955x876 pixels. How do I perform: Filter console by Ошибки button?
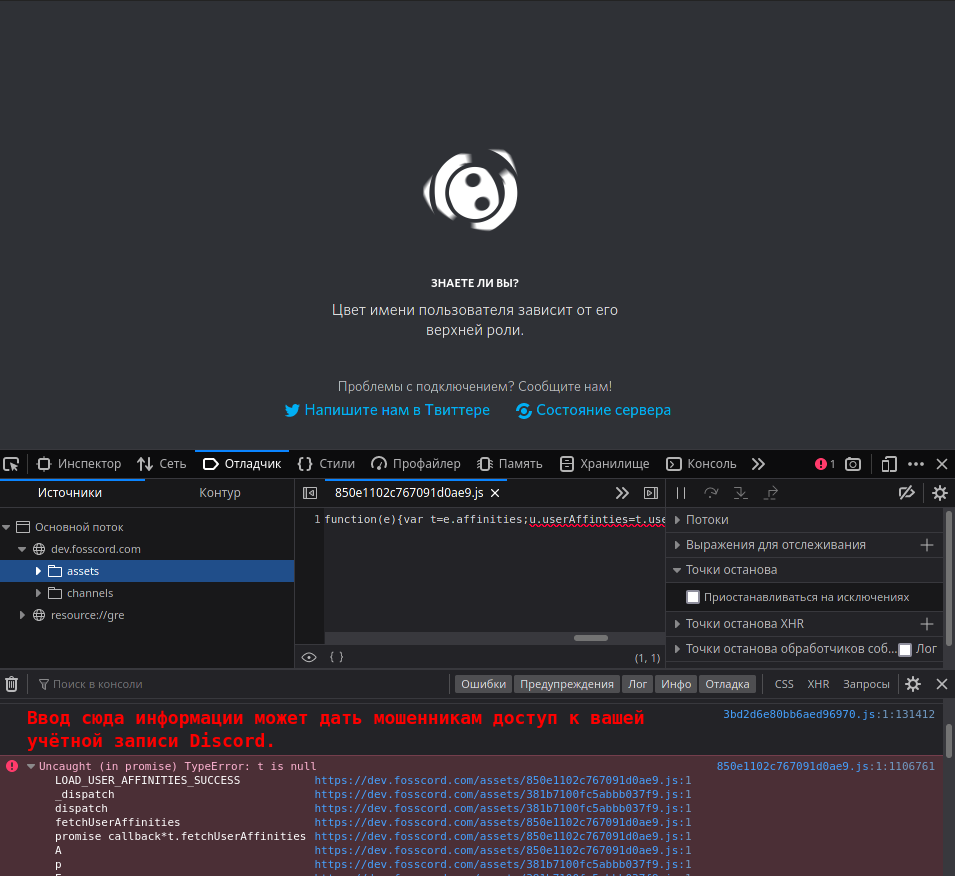(483, 684)
